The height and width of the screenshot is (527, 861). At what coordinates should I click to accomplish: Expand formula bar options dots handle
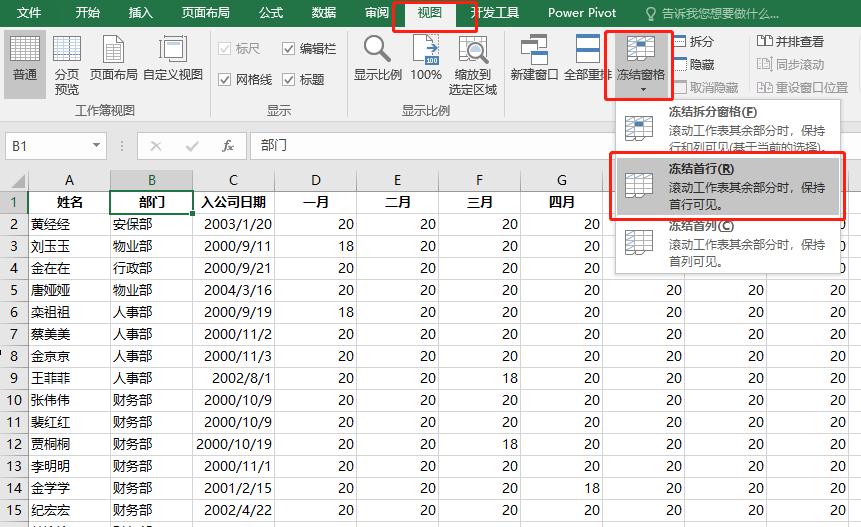pos(121,146)
